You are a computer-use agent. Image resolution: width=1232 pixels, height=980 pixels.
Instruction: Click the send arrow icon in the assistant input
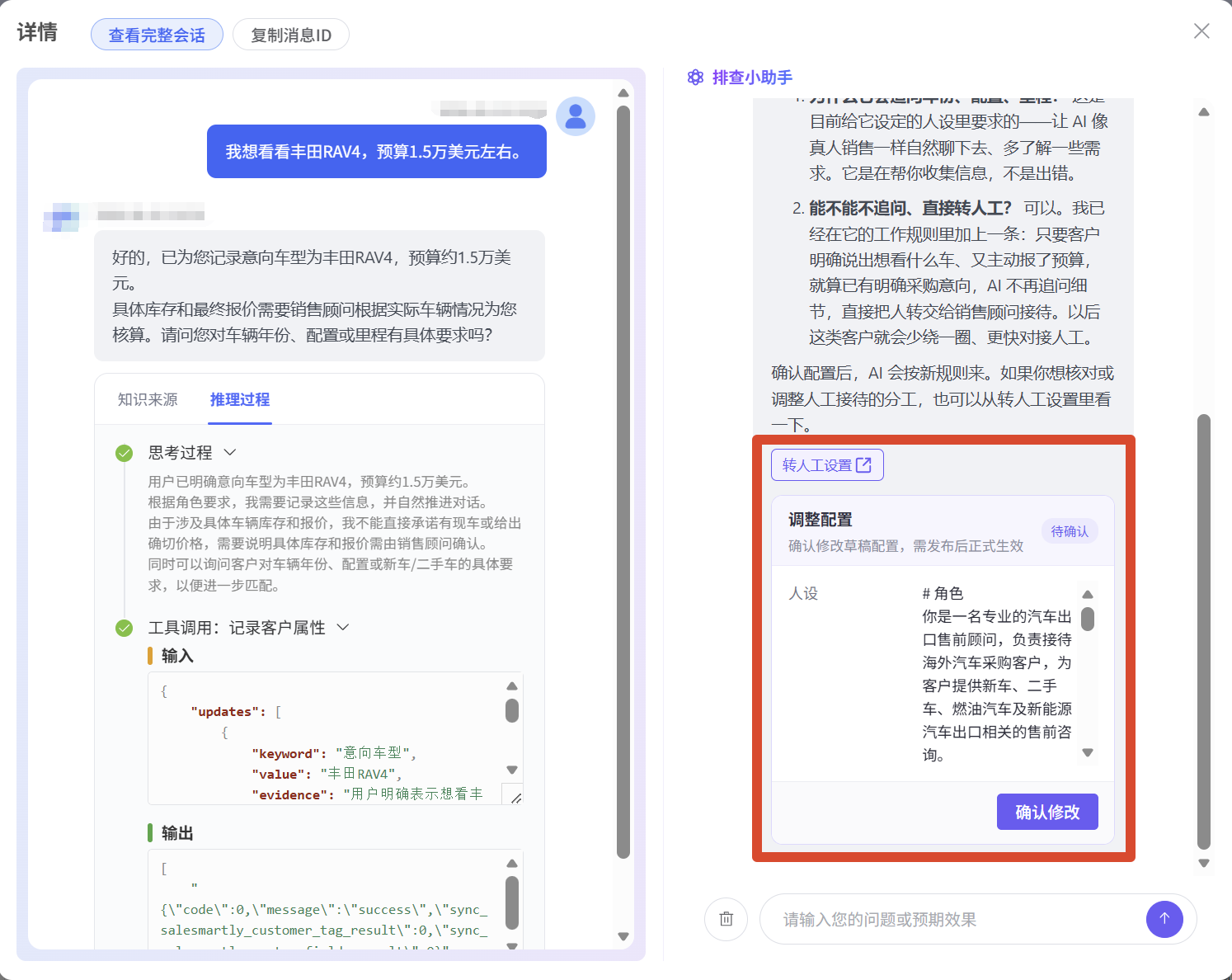(x=1164, y=918)
